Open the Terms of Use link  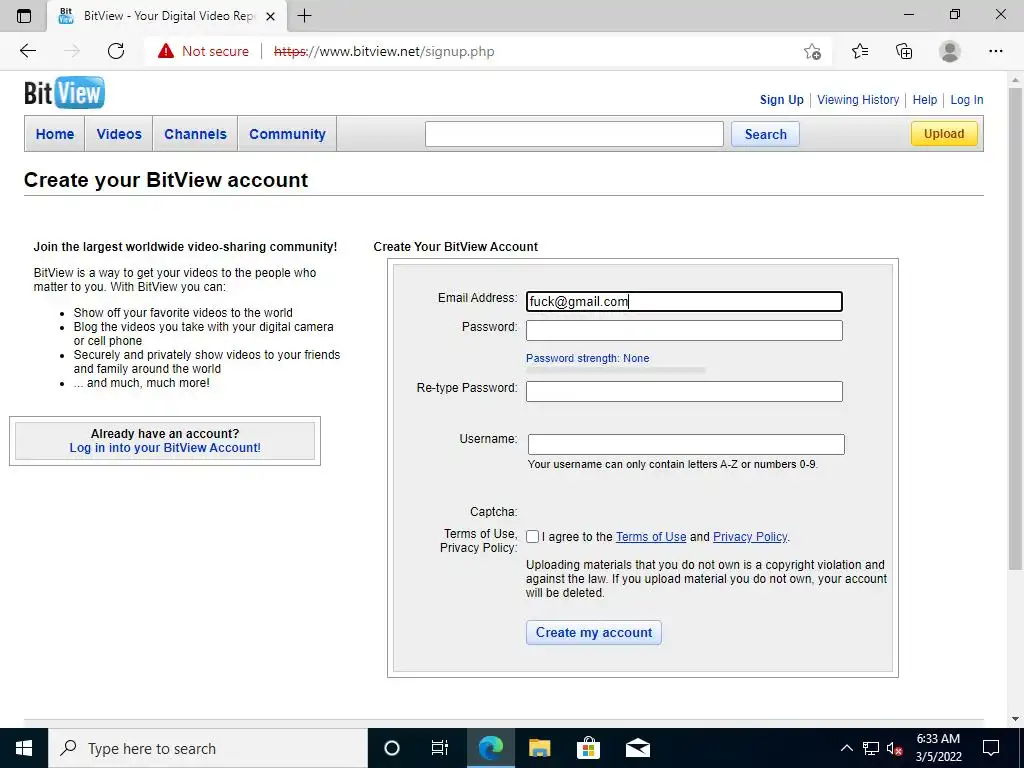(651, 537)
